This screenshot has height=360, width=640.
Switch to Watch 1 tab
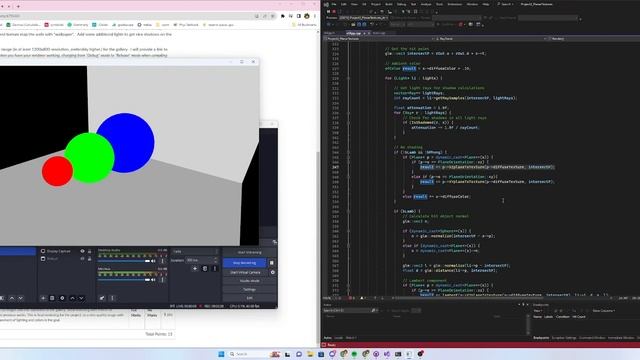[351, 338]
